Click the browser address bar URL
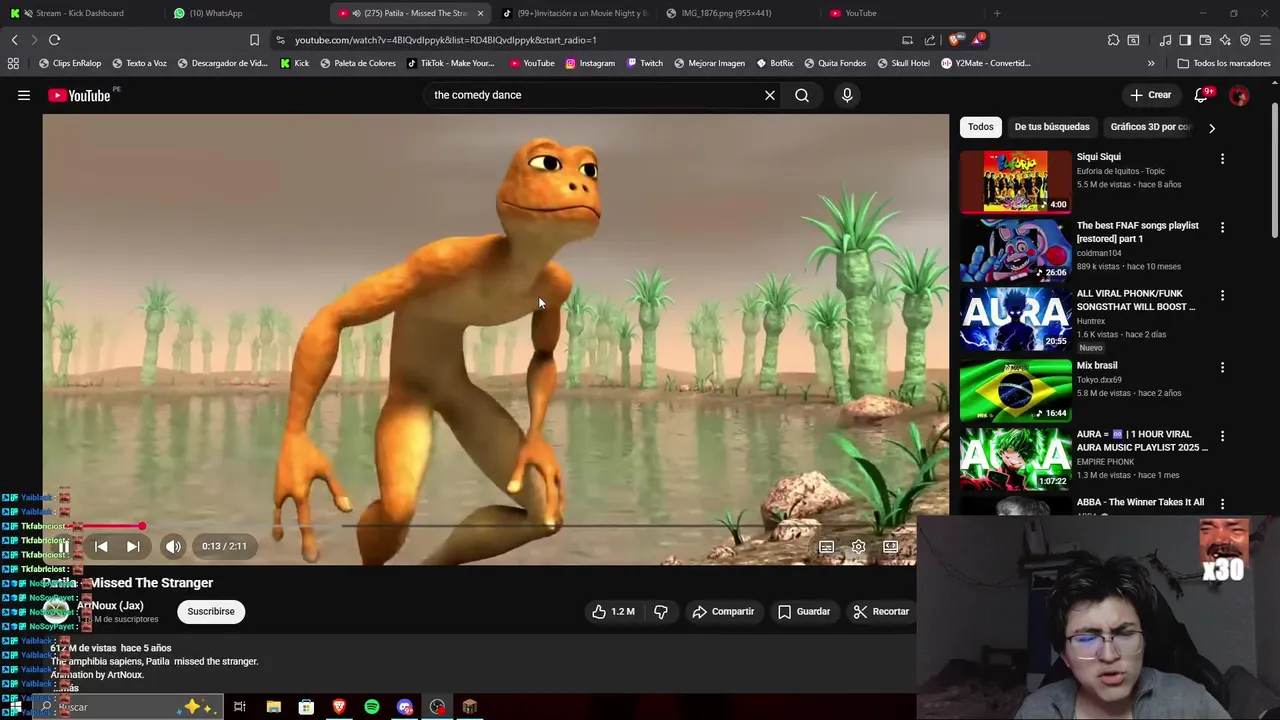Viewport: 1280px width, 720px height. pos(446,40)
